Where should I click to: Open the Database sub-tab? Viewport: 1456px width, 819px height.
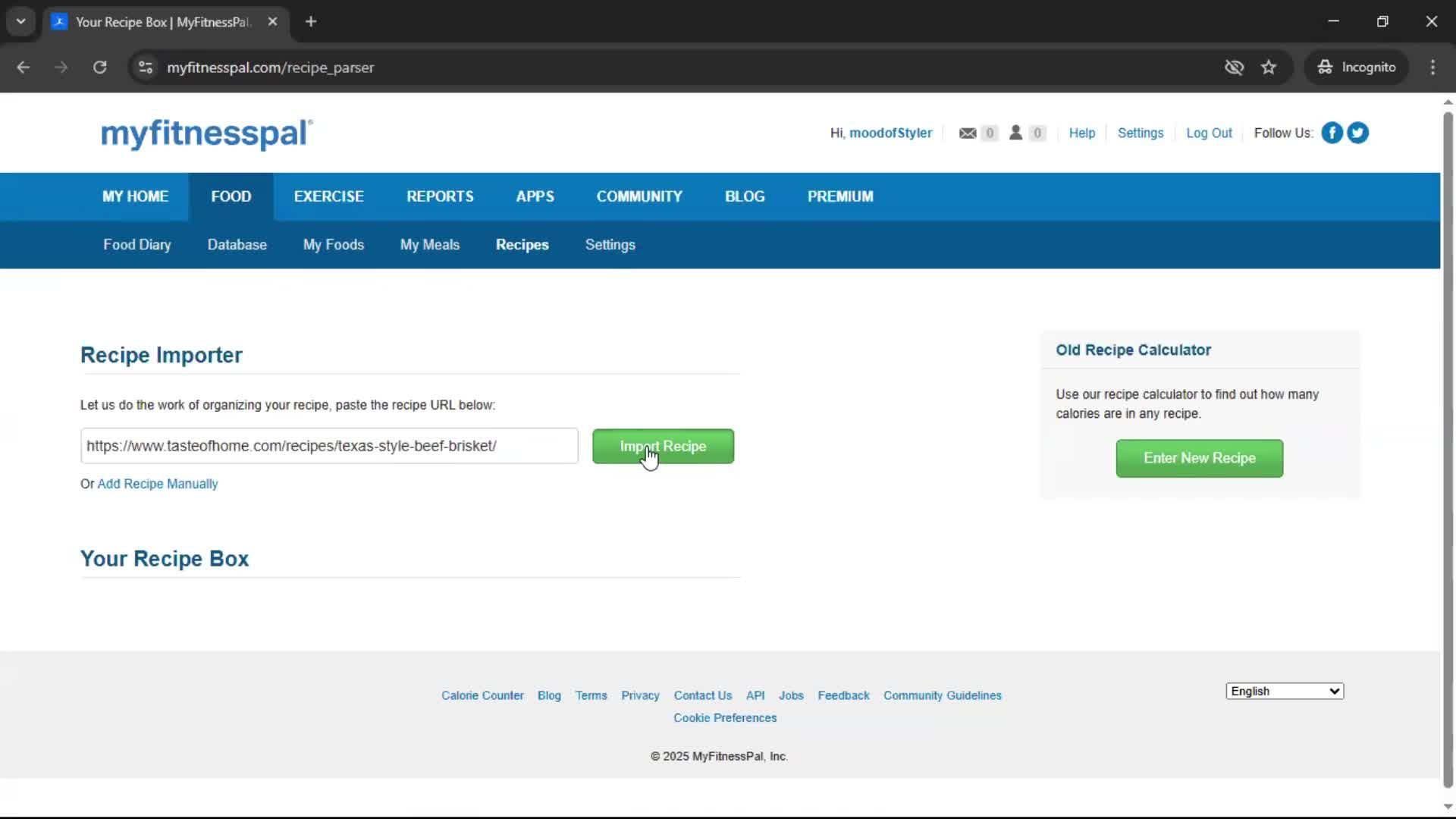coord(237,245)
